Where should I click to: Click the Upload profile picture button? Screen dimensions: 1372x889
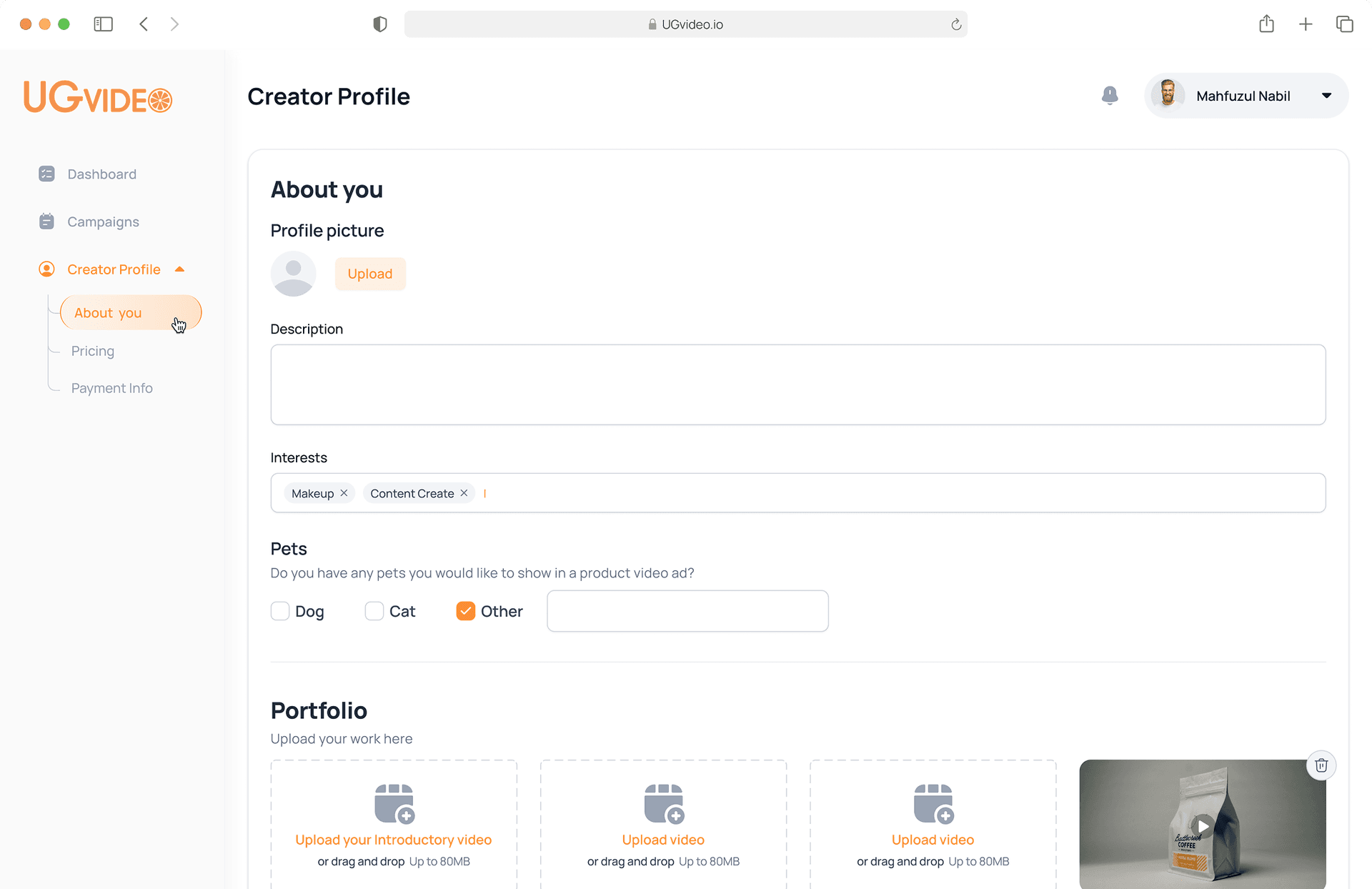370,274
